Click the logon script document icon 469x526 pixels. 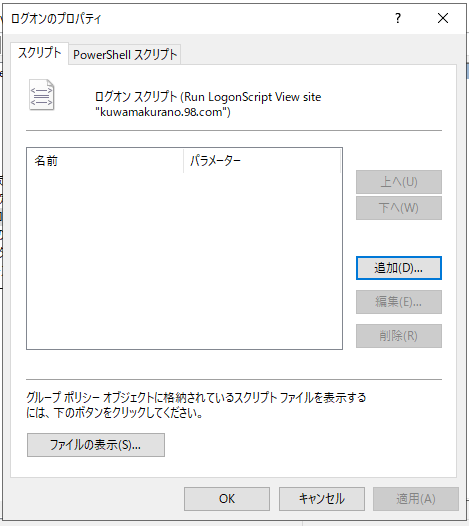coord(42,95)
